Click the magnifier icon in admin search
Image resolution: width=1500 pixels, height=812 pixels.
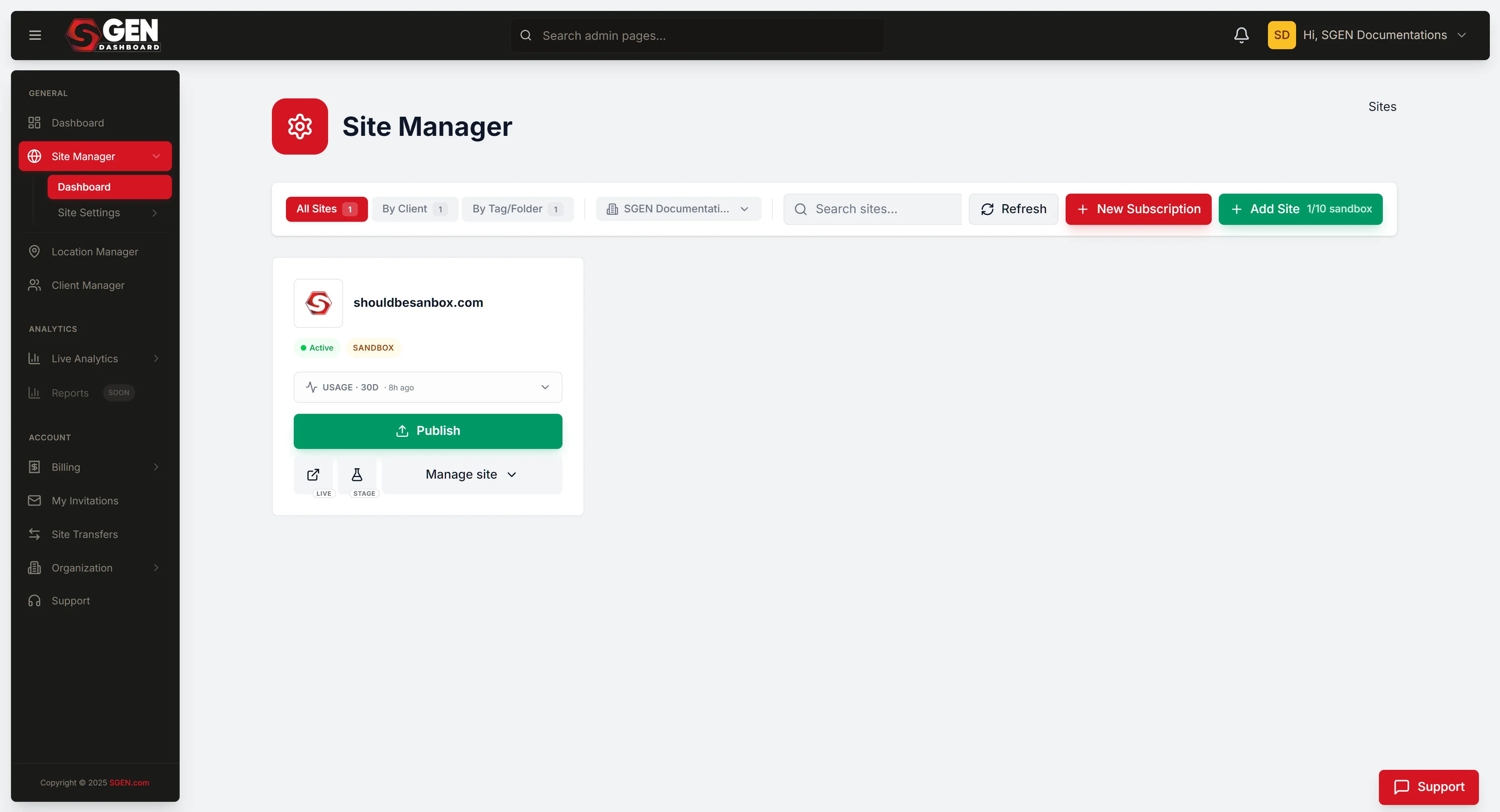[x=525, y=36]
